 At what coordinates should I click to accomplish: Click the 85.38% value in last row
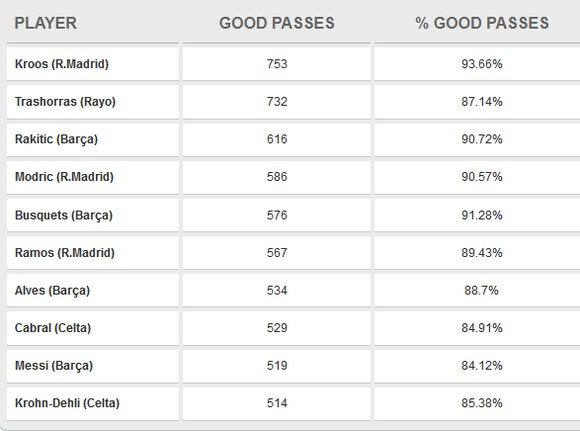pyautogui.click(x=482, y=403)
